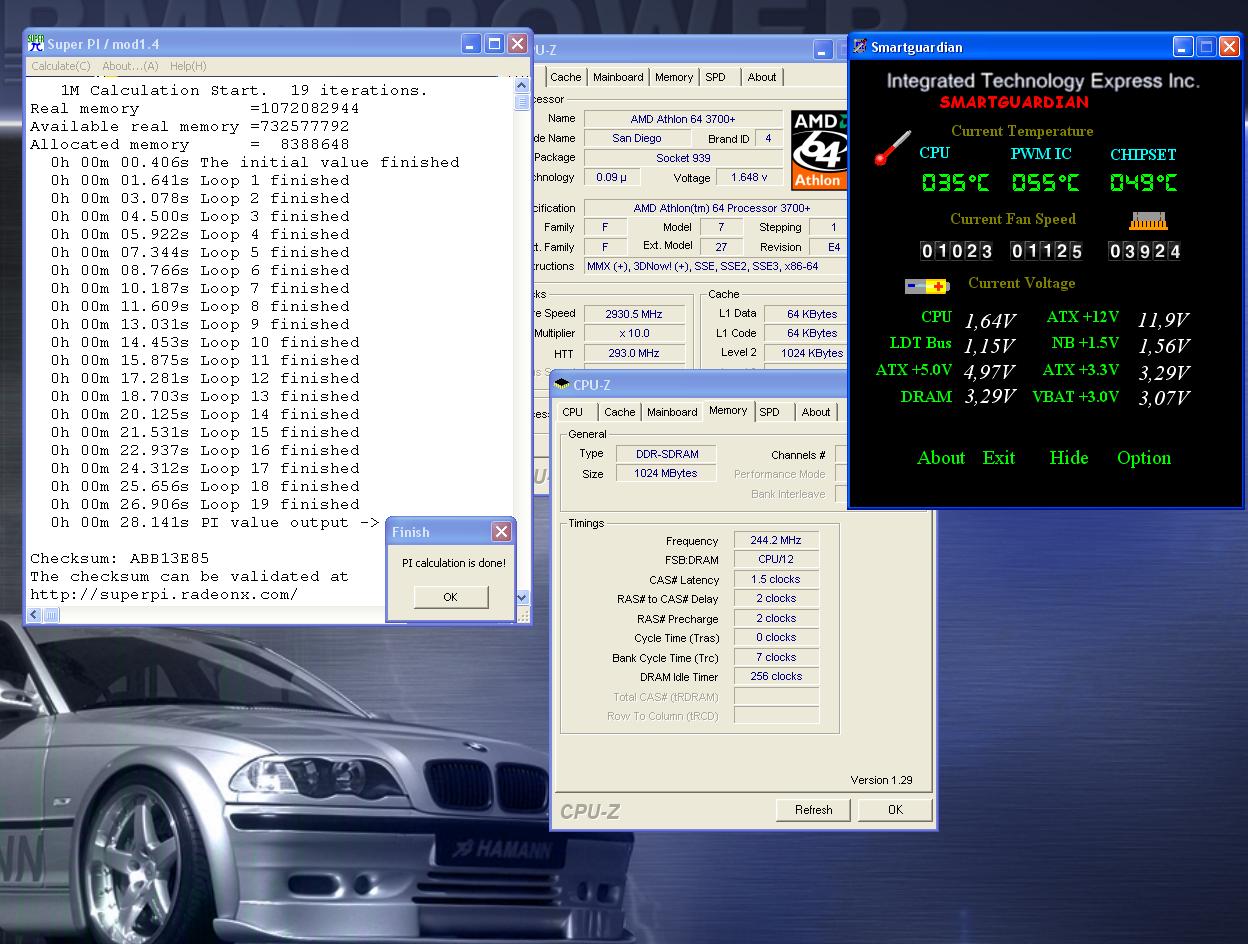The image size is (1248, 944).
Task: Select the Memory tab in front CPU-Z
Action: click(728, 410)
